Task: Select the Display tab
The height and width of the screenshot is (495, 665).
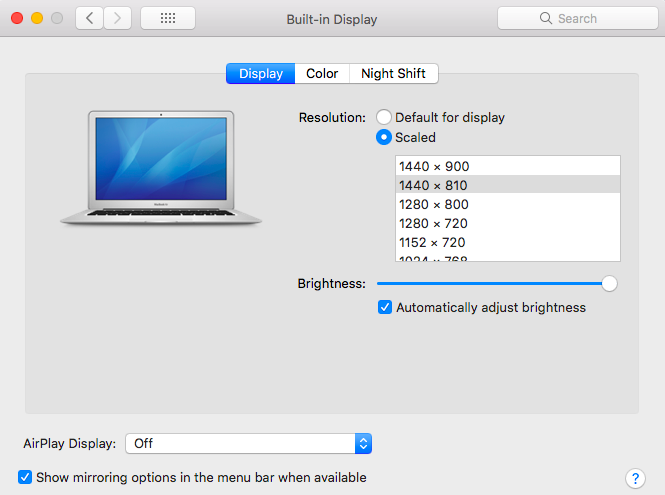Action: click(x=260, y=74)
